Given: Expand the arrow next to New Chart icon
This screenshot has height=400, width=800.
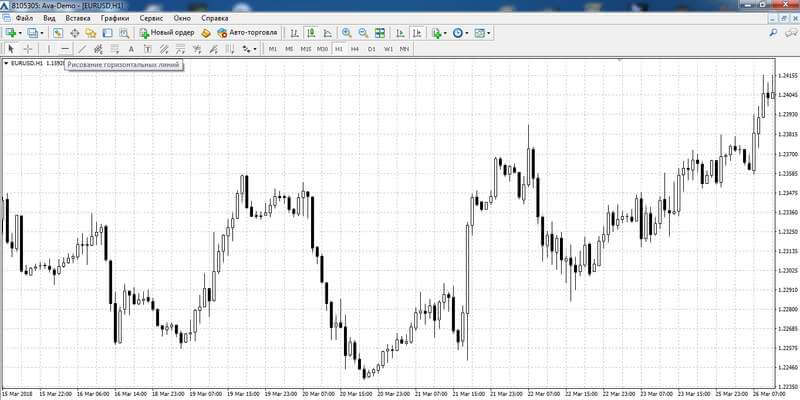Looking at the screenshot, I should pos(20,33).
